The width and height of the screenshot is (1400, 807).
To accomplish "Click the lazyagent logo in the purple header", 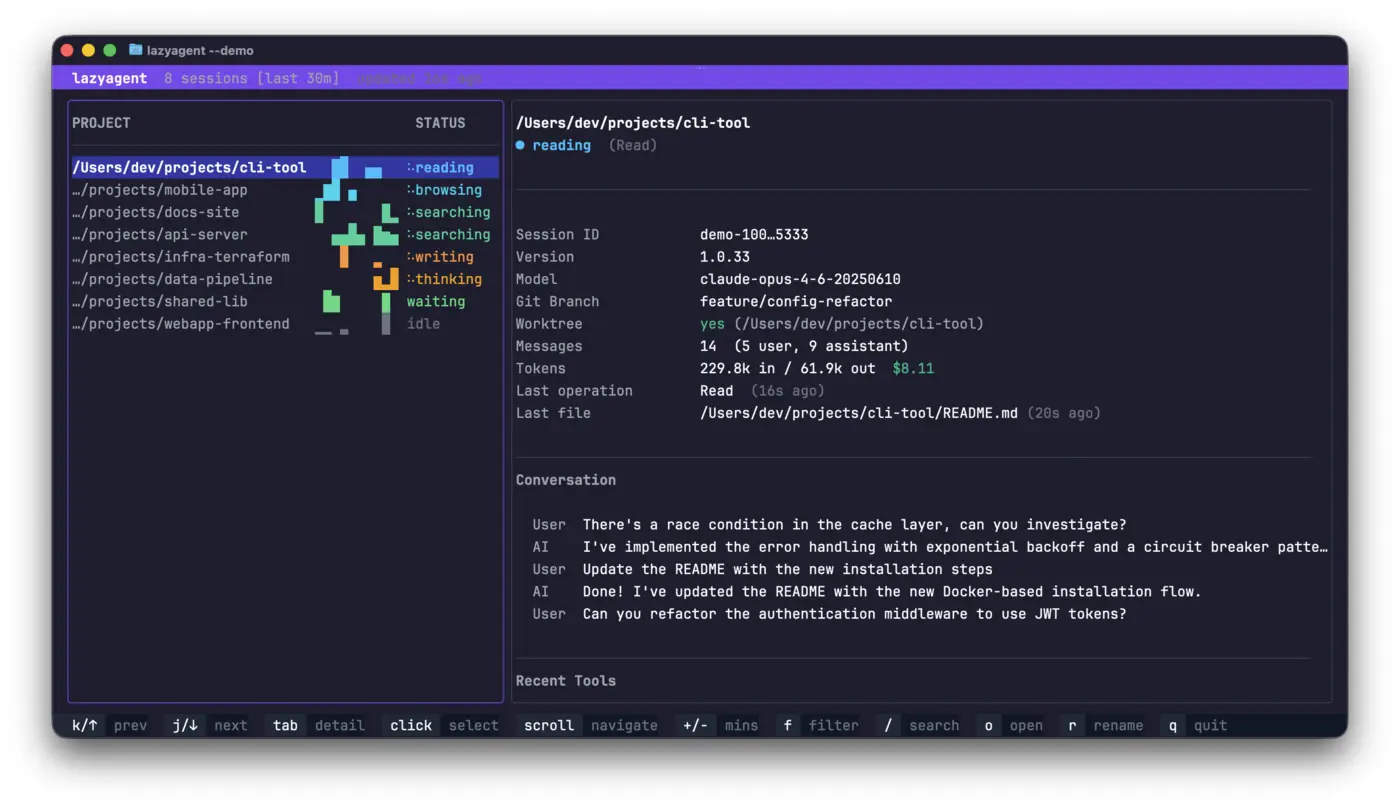I will (x=109, y=78).
